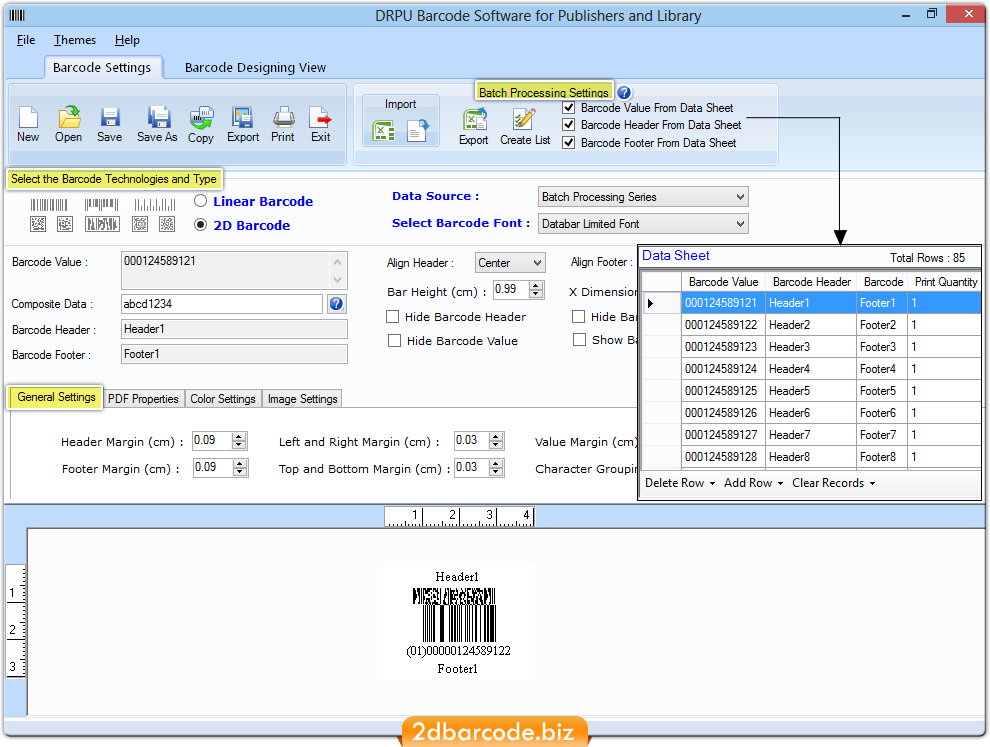Viewport: 990px width, 747px height.
Task: Select the Barcode Settings tab
Action: tap(102, 68)
